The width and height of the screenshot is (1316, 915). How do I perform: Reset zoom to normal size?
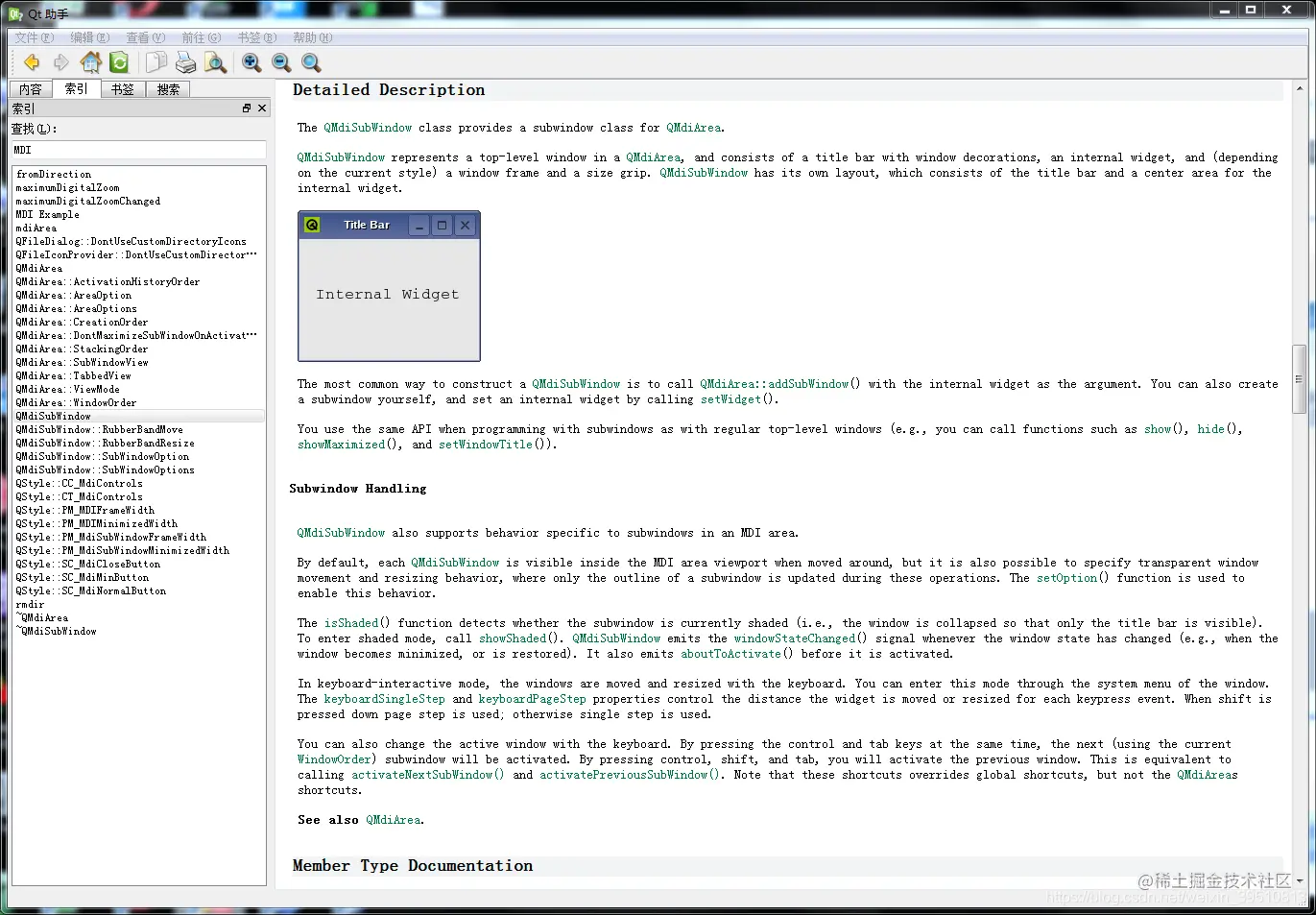pyautogui.click(x=311, y=62)
